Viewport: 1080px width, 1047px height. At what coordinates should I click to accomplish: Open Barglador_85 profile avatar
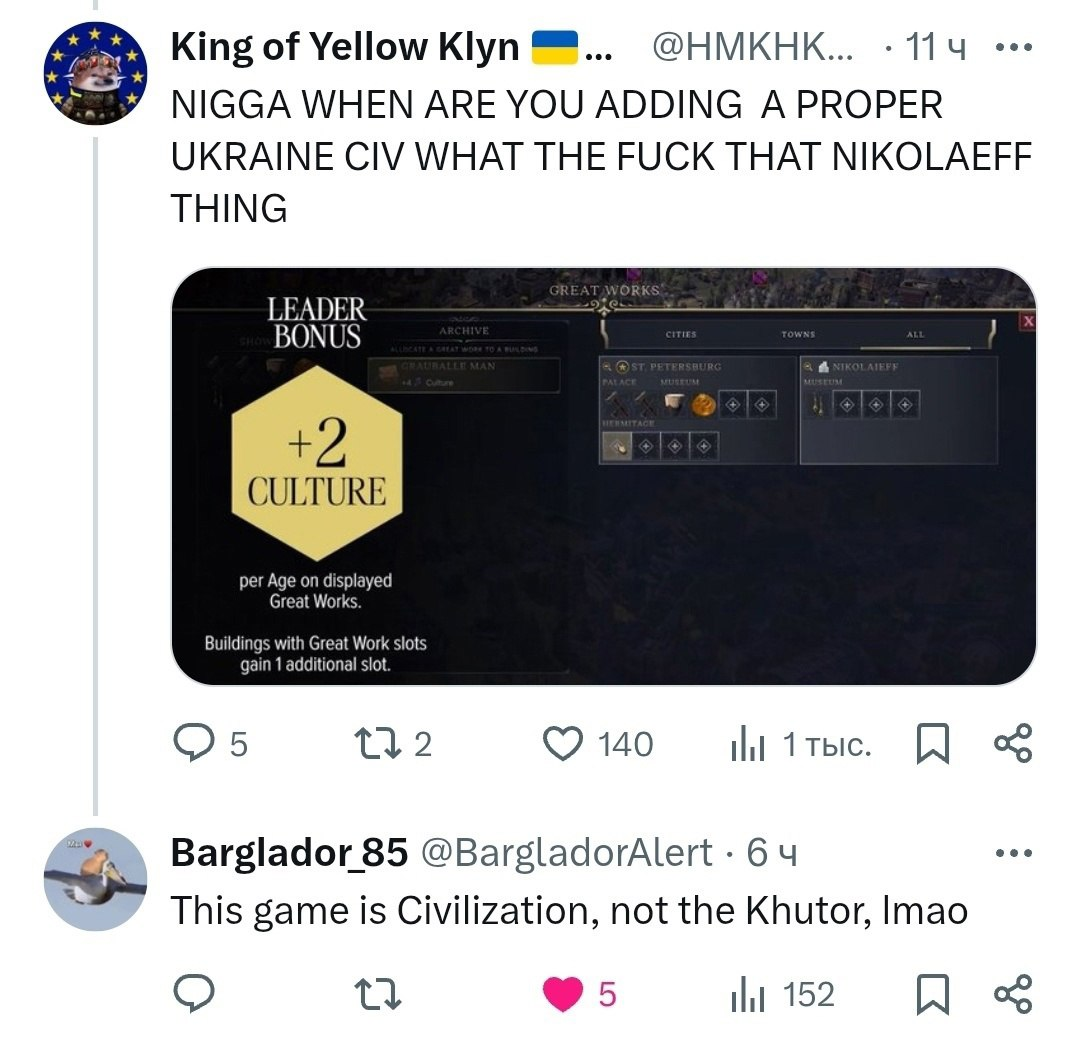[95, 879]
